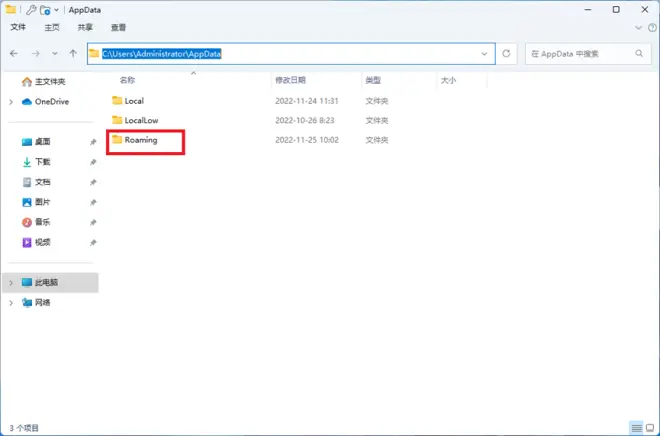Unpin 音乐 using its pin icon

93,222
